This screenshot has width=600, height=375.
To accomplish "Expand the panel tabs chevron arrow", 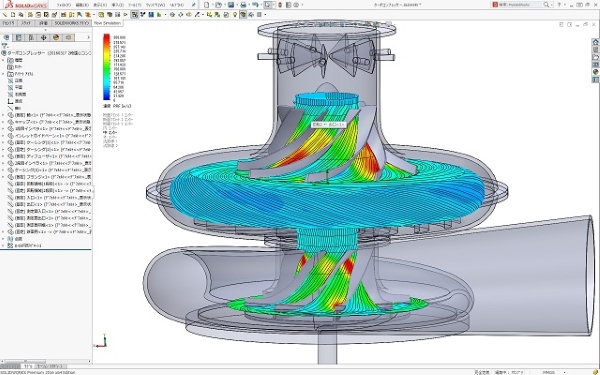I will (88, 38).
